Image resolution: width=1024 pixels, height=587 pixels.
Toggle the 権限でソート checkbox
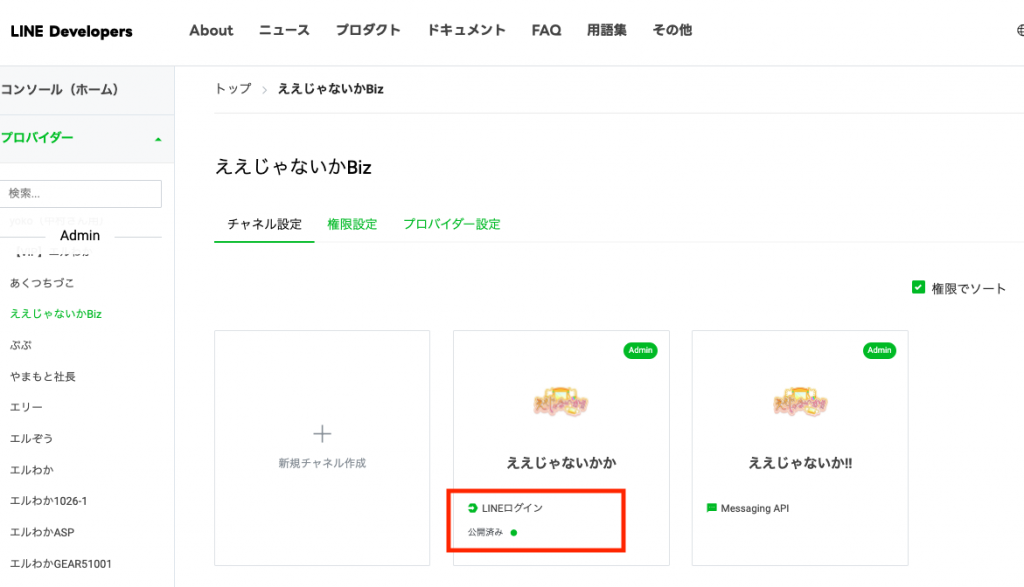point(918,287)
